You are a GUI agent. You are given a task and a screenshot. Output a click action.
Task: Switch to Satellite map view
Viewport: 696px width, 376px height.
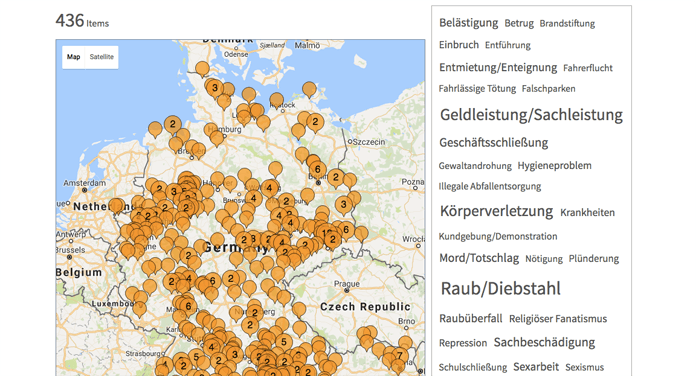pos(102,57)
